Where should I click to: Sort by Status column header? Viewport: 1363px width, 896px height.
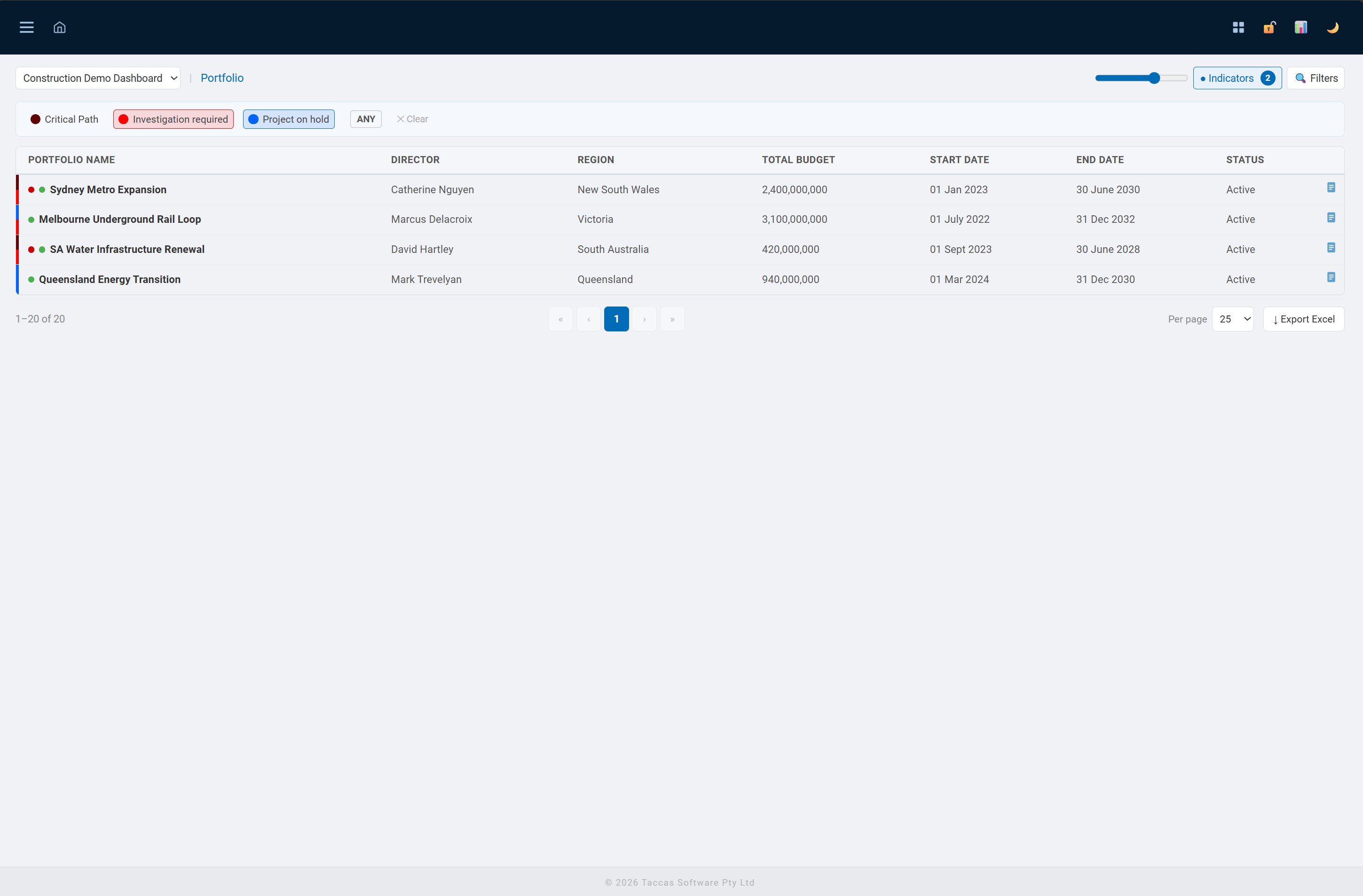pyautogui.click(x=1245, y=160)
